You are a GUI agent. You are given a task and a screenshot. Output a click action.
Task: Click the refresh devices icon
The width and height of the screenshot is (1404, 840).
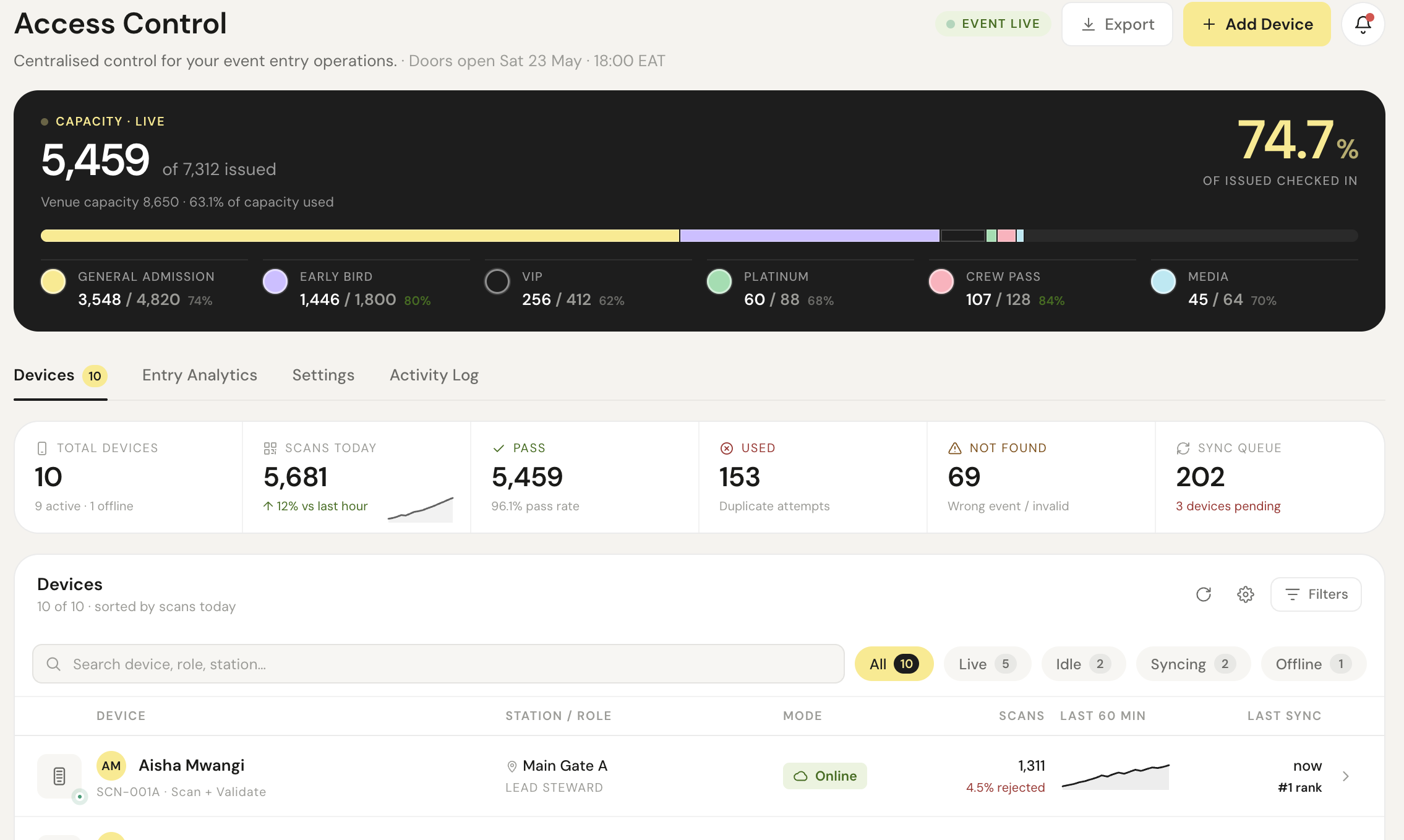(1204, 594)
